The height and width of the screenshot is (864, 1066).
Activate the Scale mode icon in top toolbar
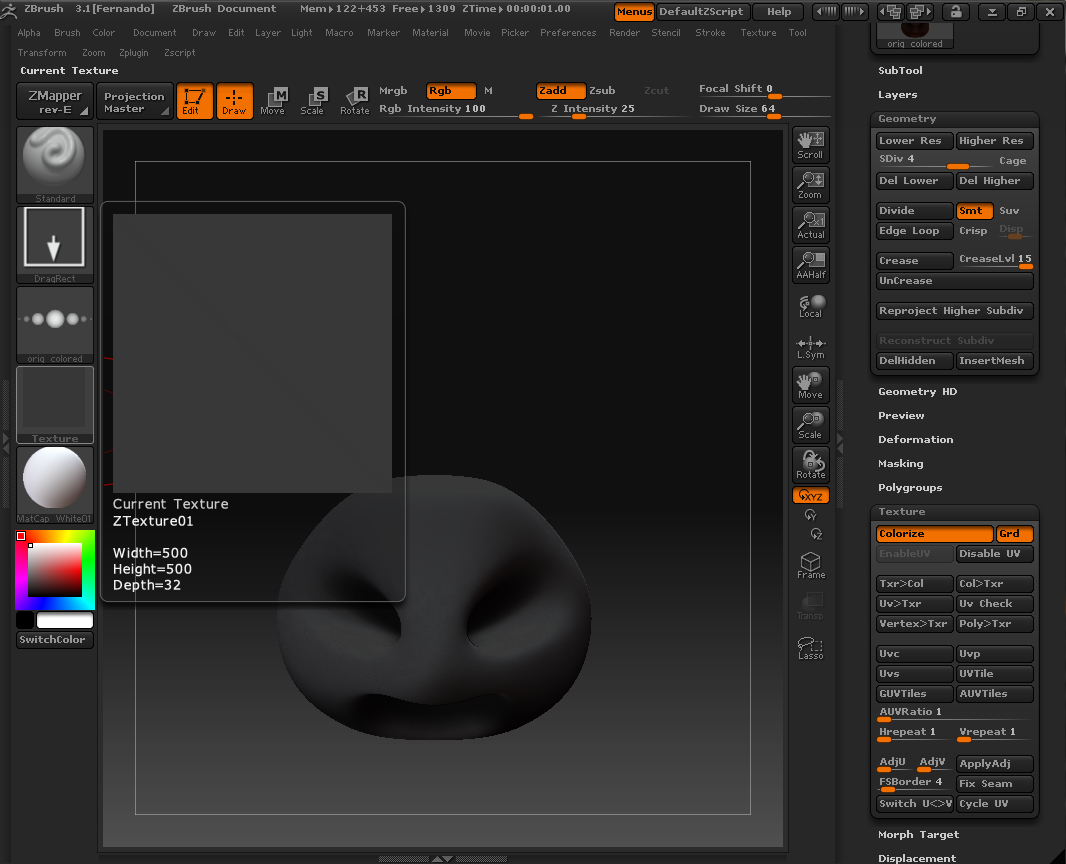coord(313,100)
